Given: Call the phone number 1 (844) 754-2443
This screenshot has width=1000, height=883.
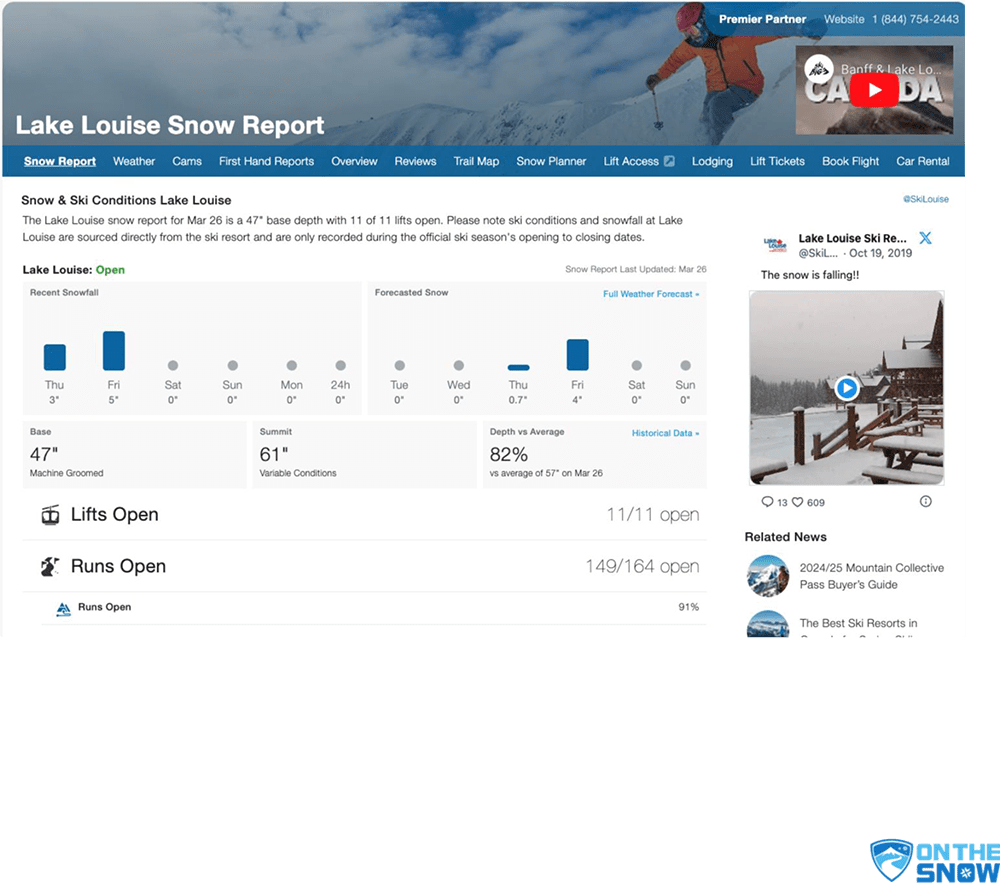Looking at the screenshot, I should [915, 19].
